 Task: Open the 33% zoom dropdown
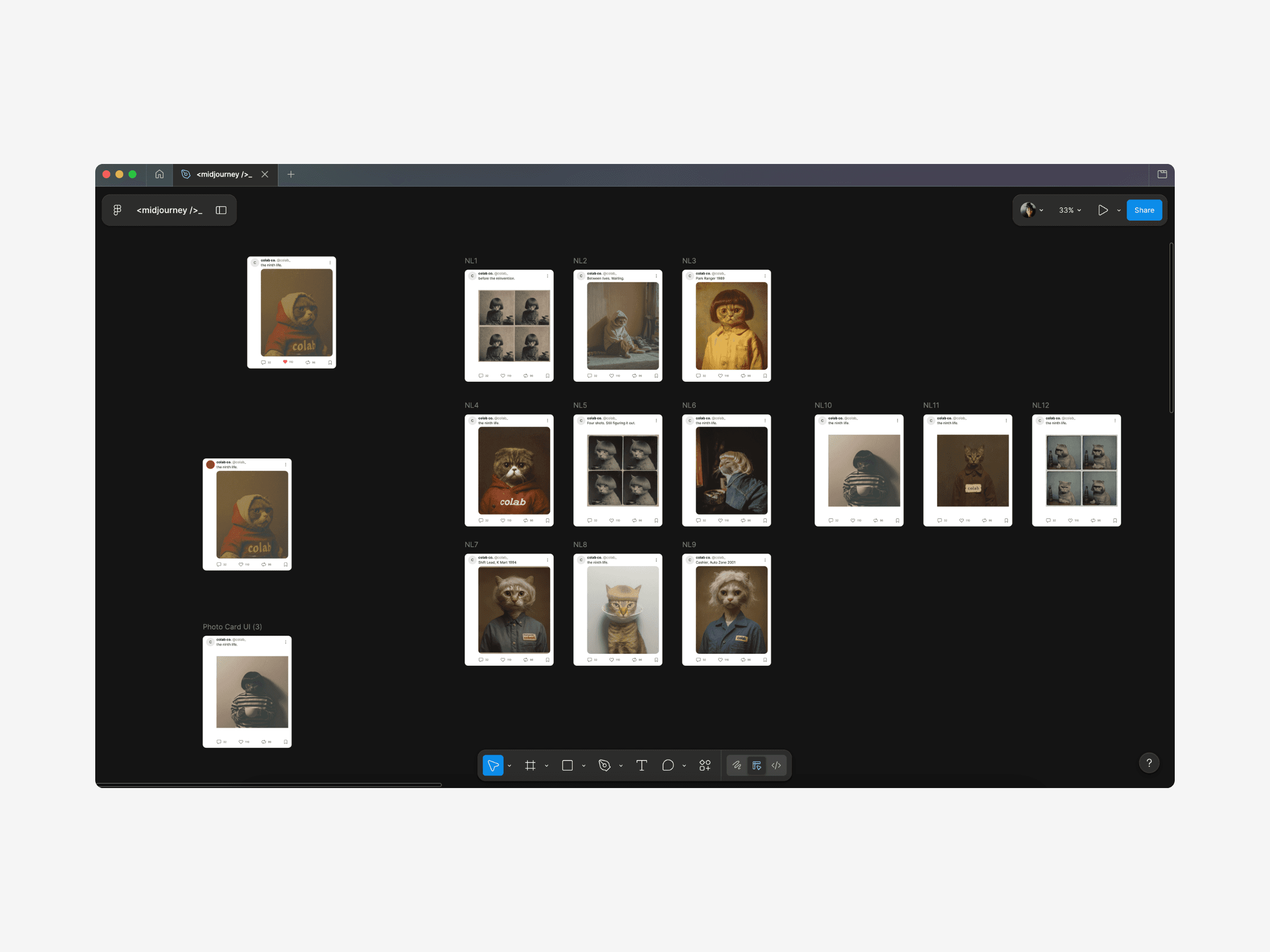(x=1069, y=210)
